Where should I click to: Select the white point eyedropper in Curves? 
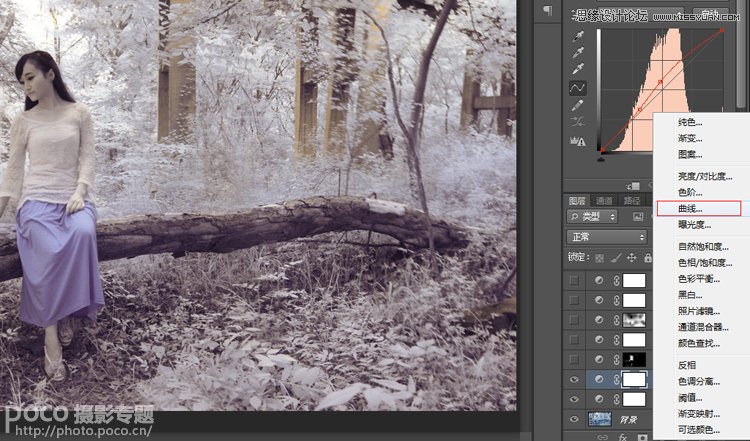(x=578, y=70)
